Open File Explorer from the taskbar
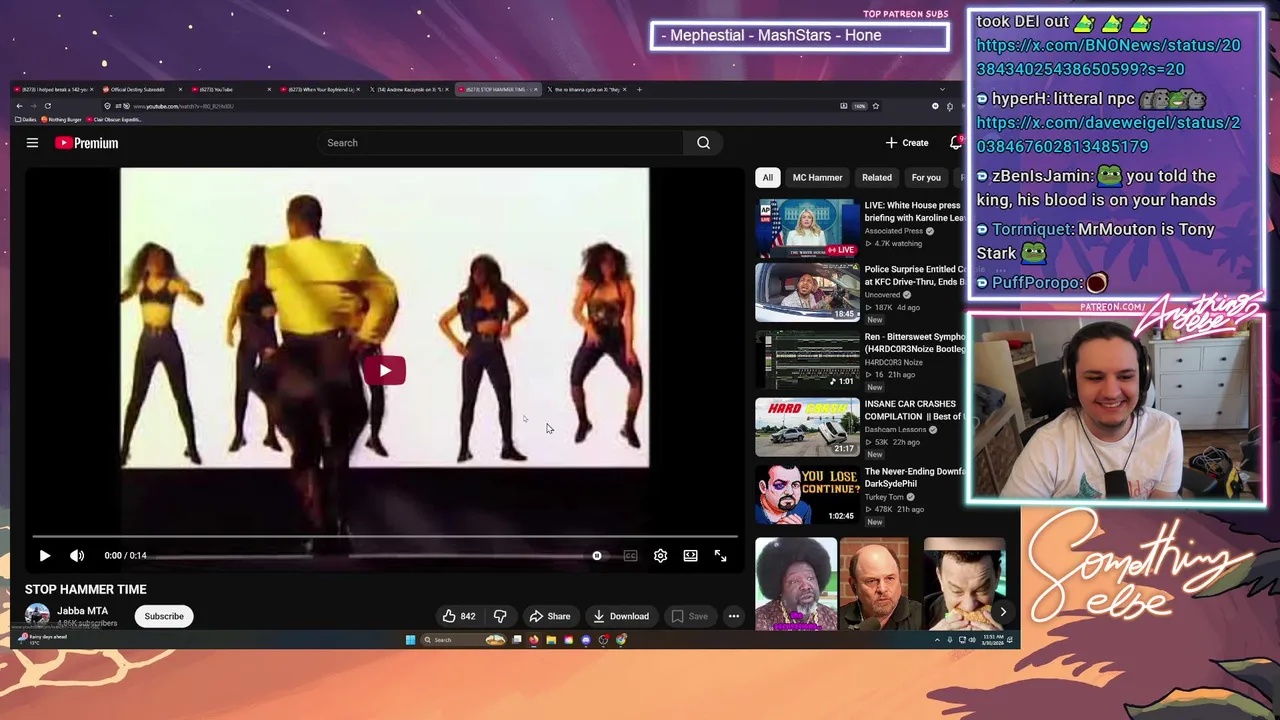1280x720 pixels. (x=550, y=640)
